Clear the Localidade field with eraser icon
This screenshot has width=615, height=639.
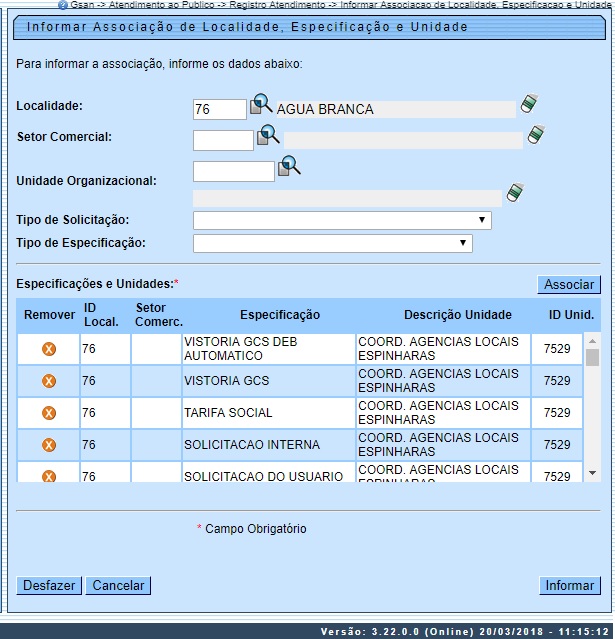[x=529, y=103]
